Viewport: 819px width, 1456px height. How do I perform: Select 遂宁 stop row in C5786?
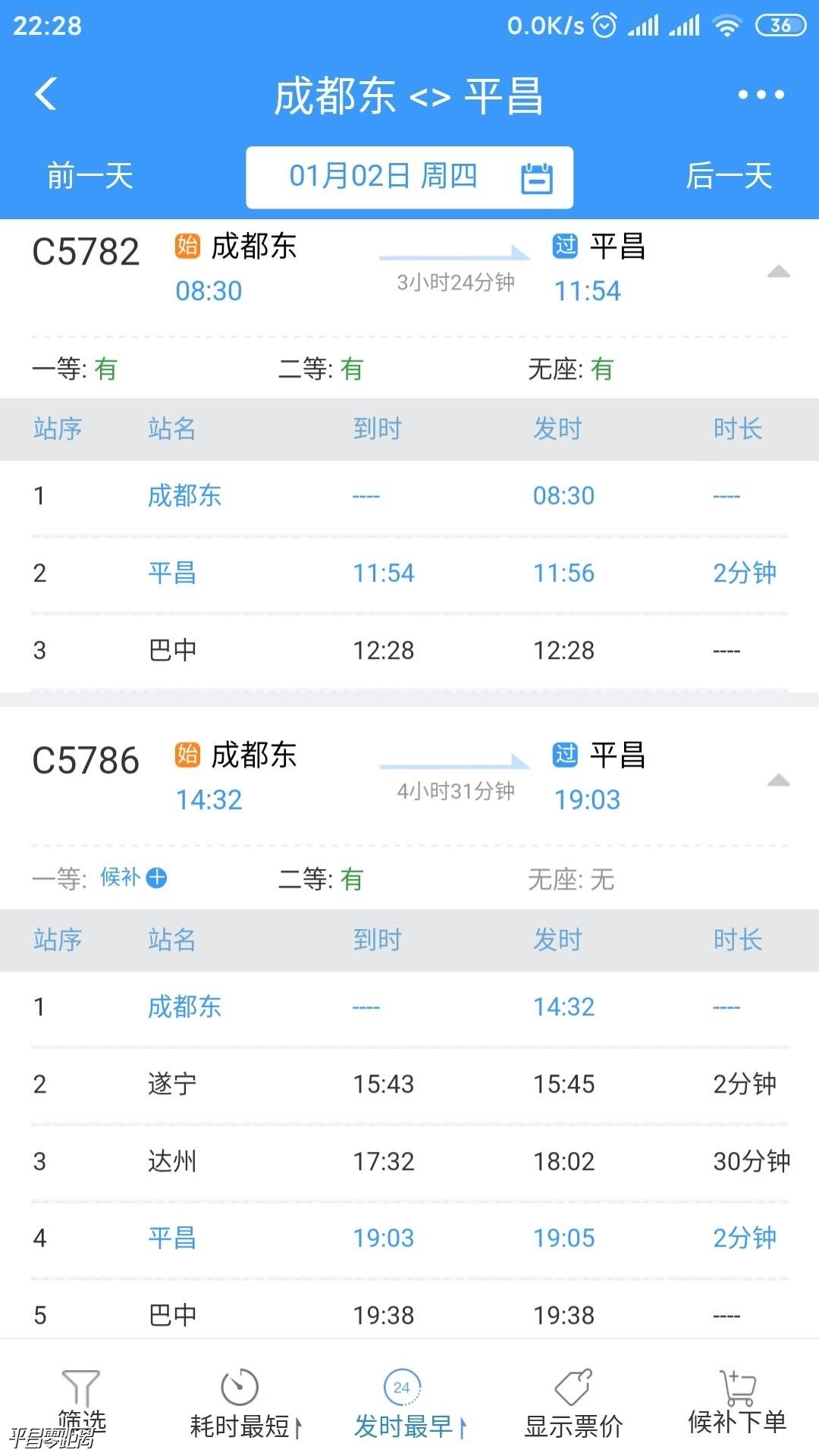pos(409,1084)
